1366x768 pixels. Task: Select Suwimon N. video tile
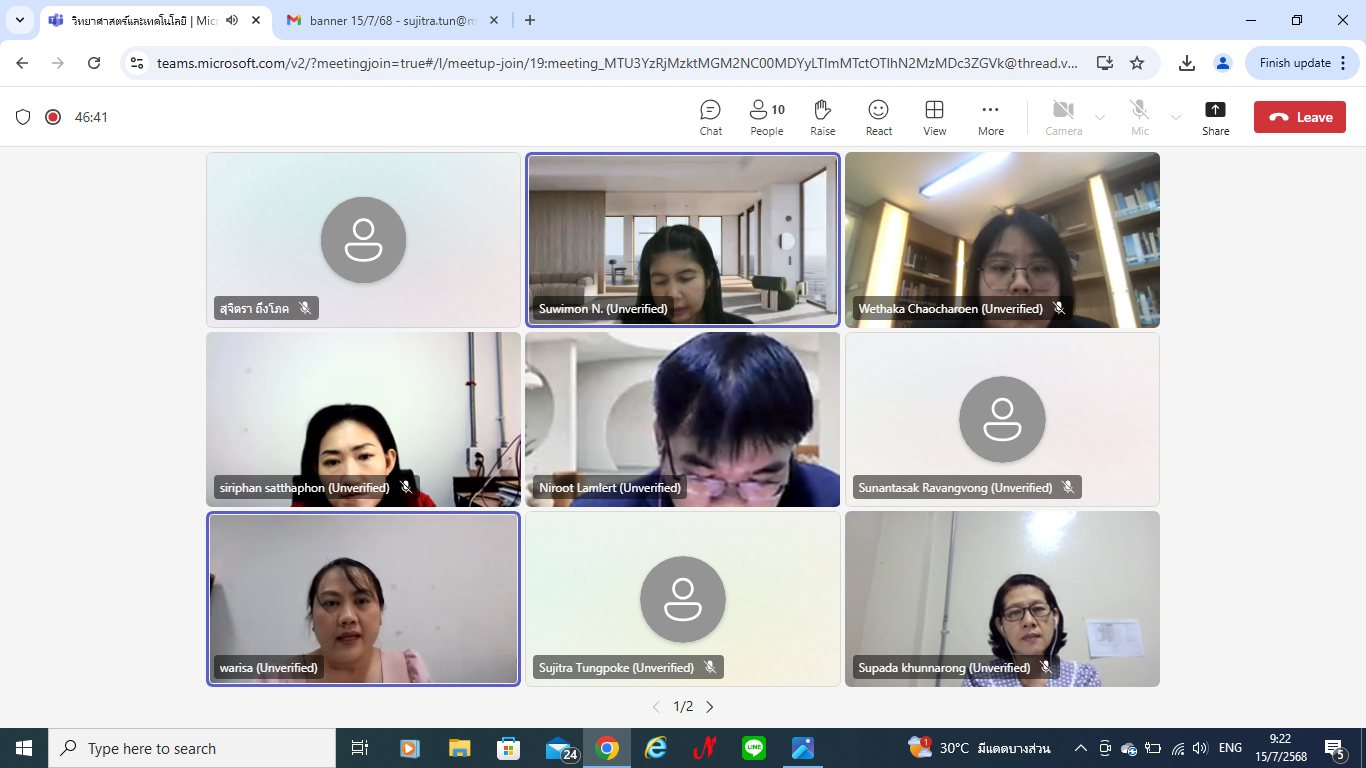click(x=683, y=240)
